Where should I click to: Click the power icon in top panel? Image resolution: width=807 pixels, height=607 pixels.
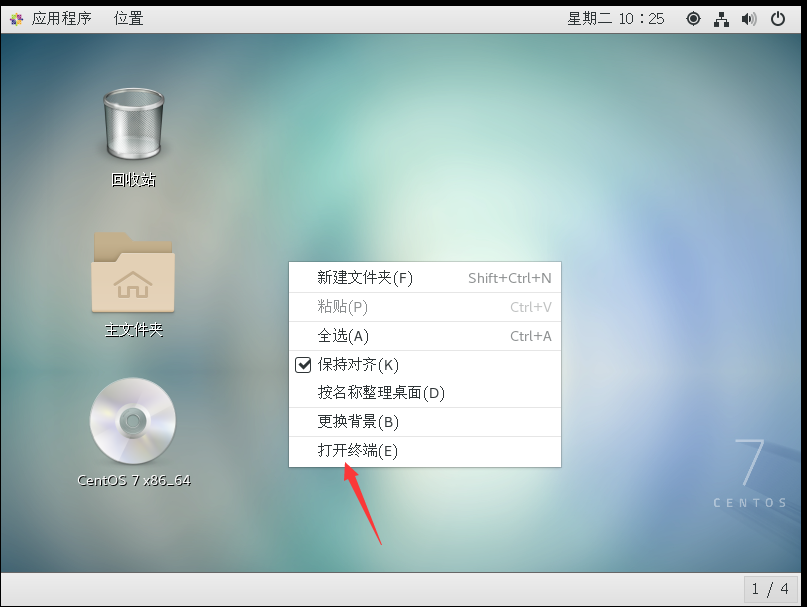[x=778, y=19]
